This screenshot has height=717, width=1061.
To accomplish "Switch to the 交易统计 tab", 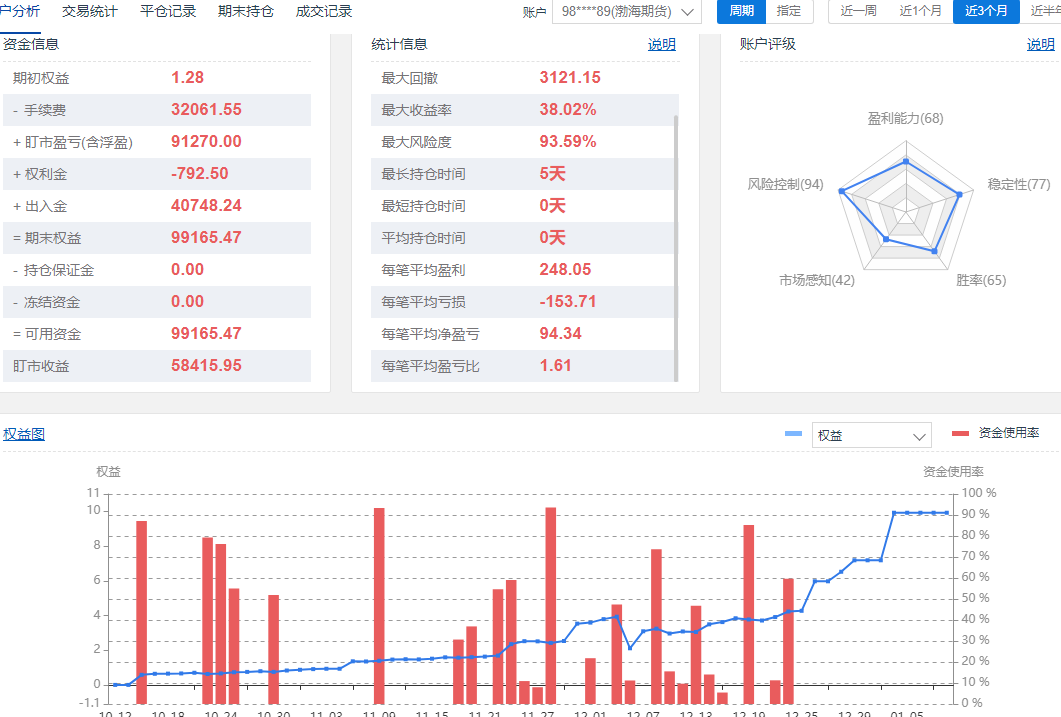I will (89, 12).
